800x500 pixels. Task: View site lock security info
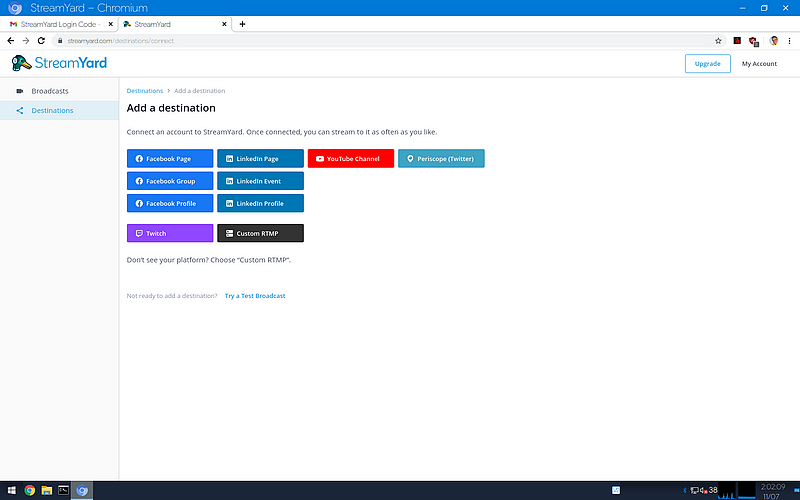pyautogui.click(x=60, y=41)
